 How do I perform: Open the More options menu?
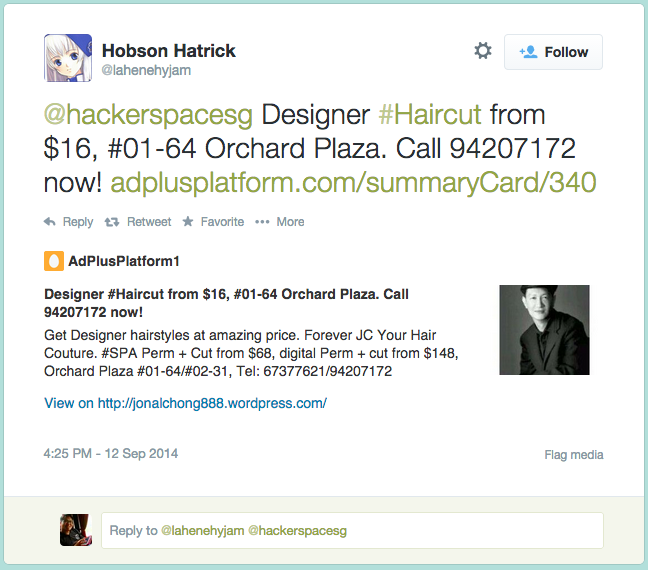pos(280,222)
